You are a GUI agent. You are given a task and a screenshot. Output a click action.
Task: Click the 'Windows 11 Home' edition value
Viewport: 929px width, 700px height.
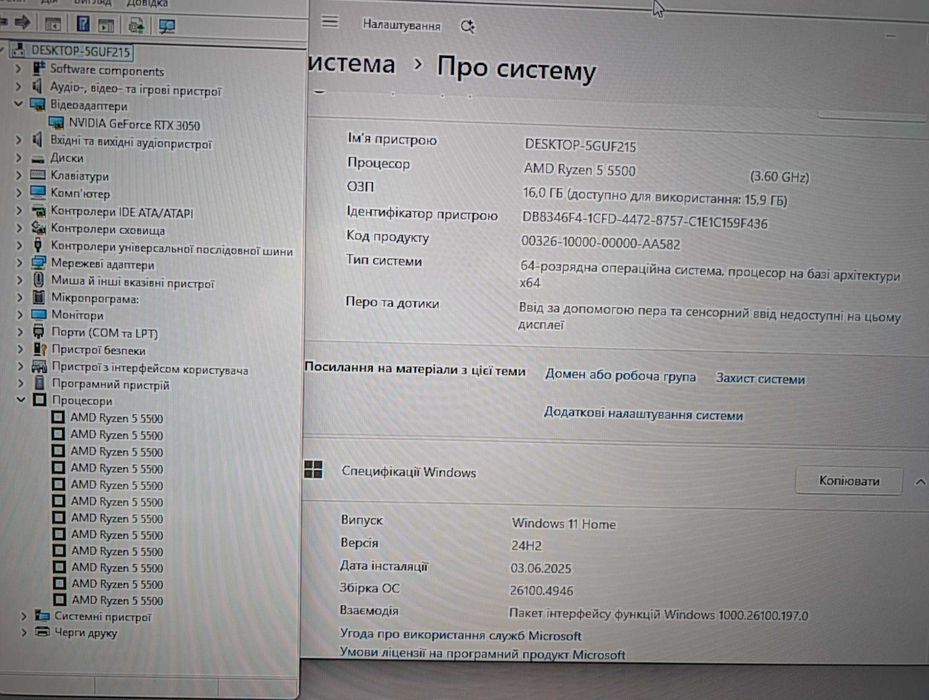coord(563,523)
